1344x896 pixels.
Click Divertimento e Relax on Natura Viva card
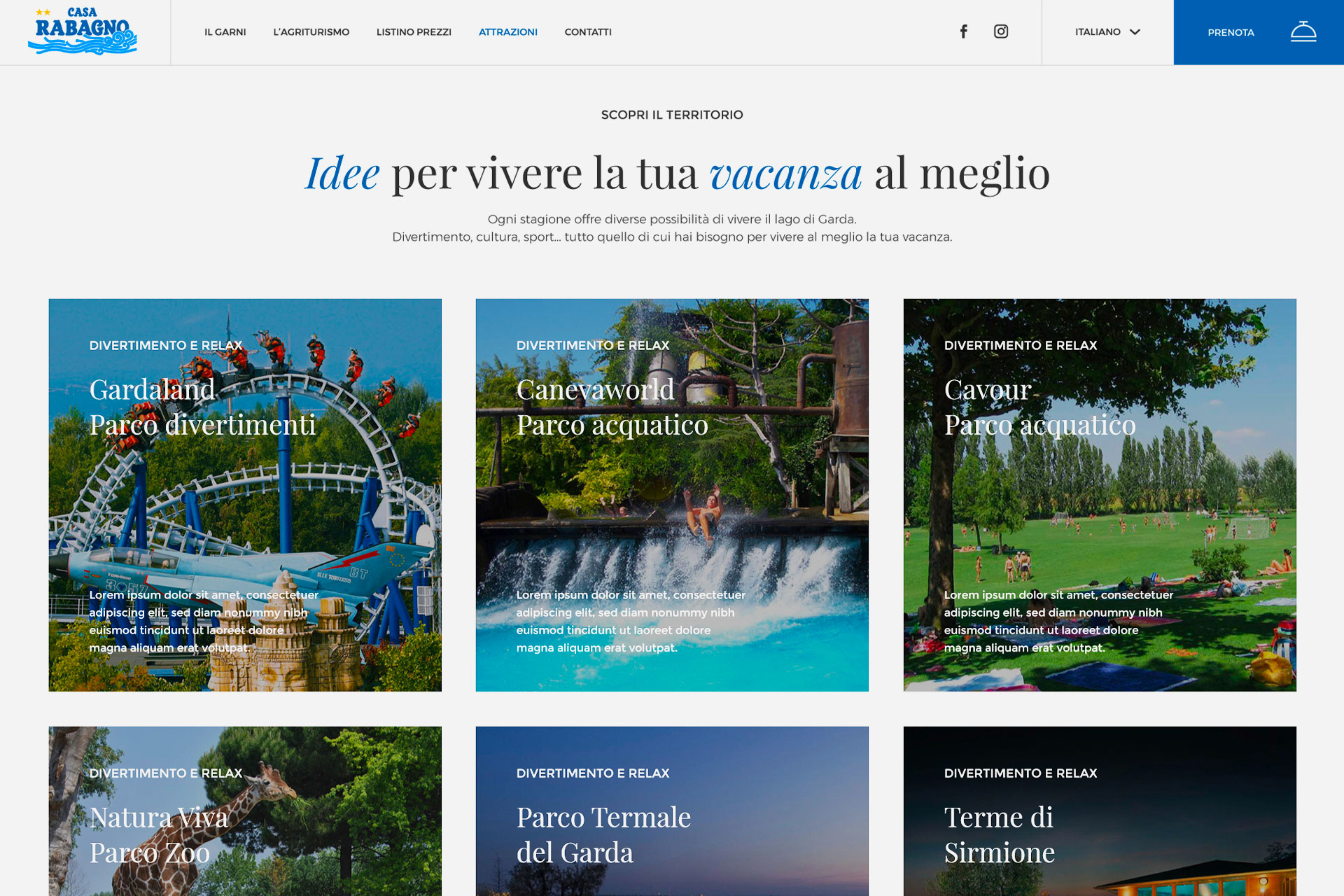pos(166,773)
